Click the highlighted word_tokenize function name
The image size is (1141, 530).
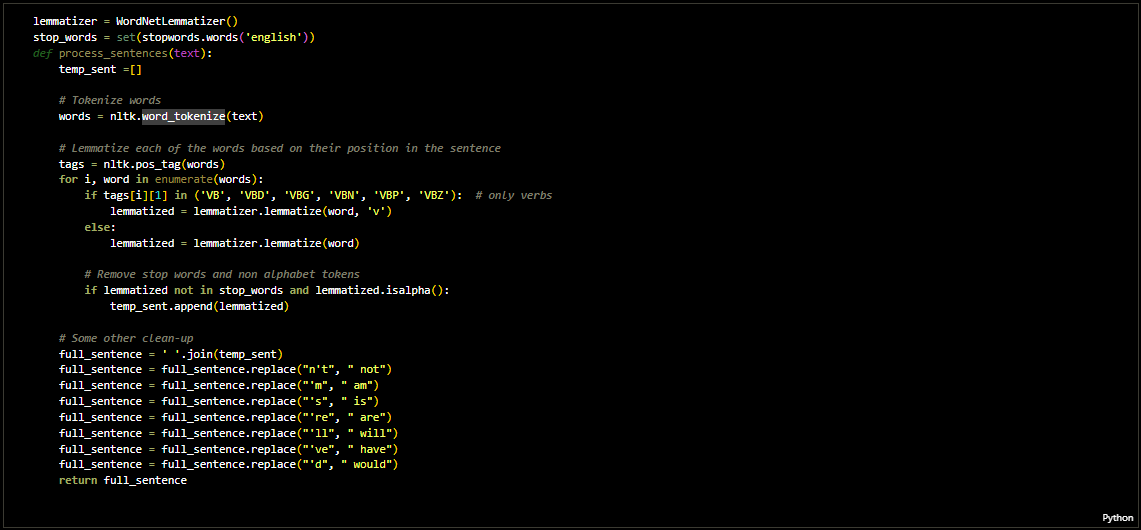(x=183, y=116)
